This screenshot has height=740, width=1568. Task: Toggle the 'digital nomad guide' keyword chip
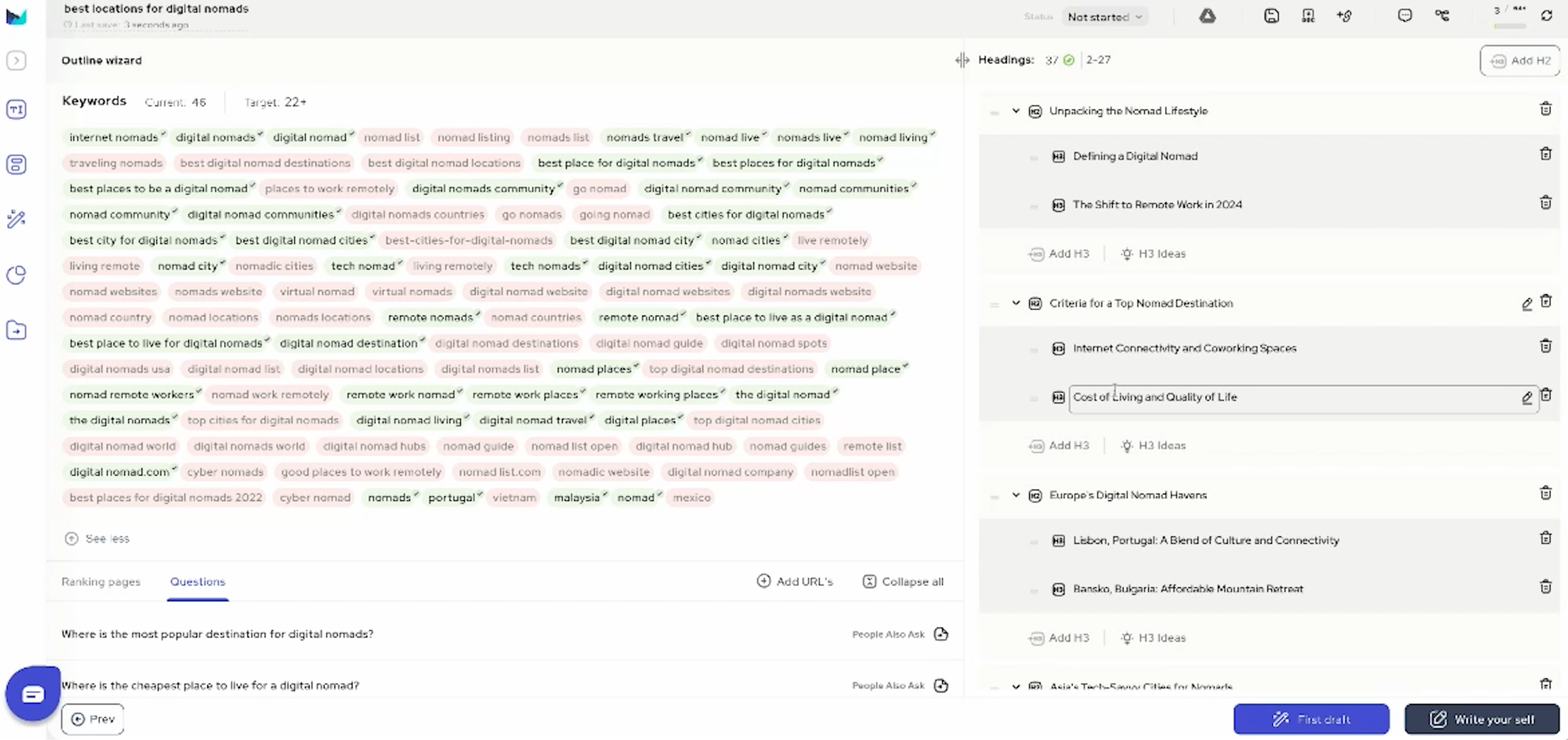point(649,343)
